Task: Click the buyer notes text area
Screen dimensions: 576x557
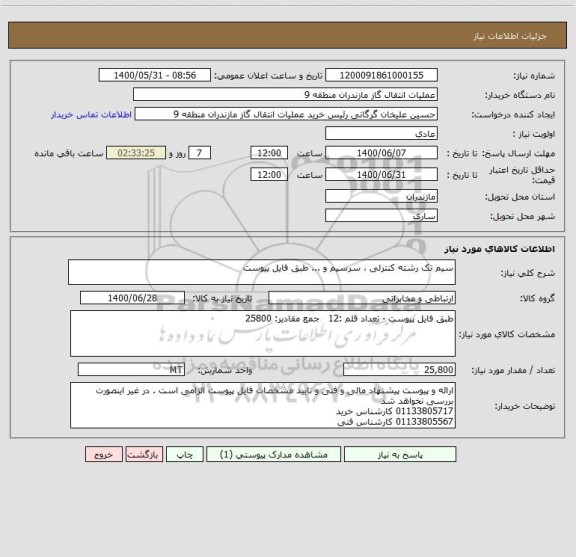Action: point(263,406)
